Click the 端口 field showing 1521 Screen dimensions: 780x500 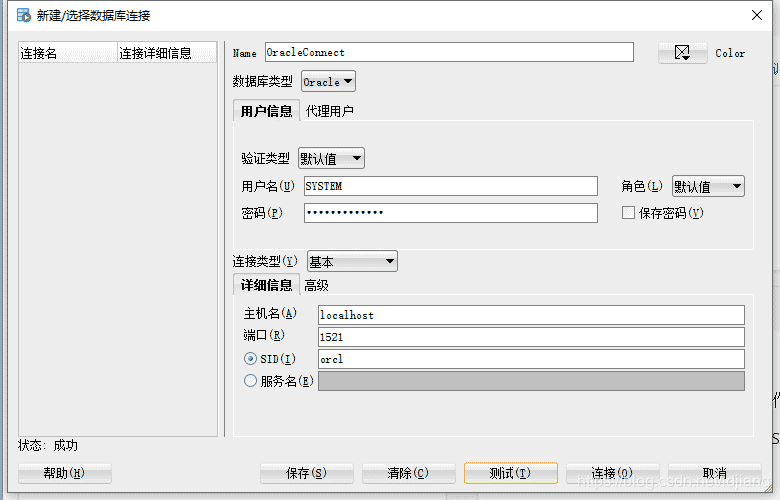click(x=531, y=337)
